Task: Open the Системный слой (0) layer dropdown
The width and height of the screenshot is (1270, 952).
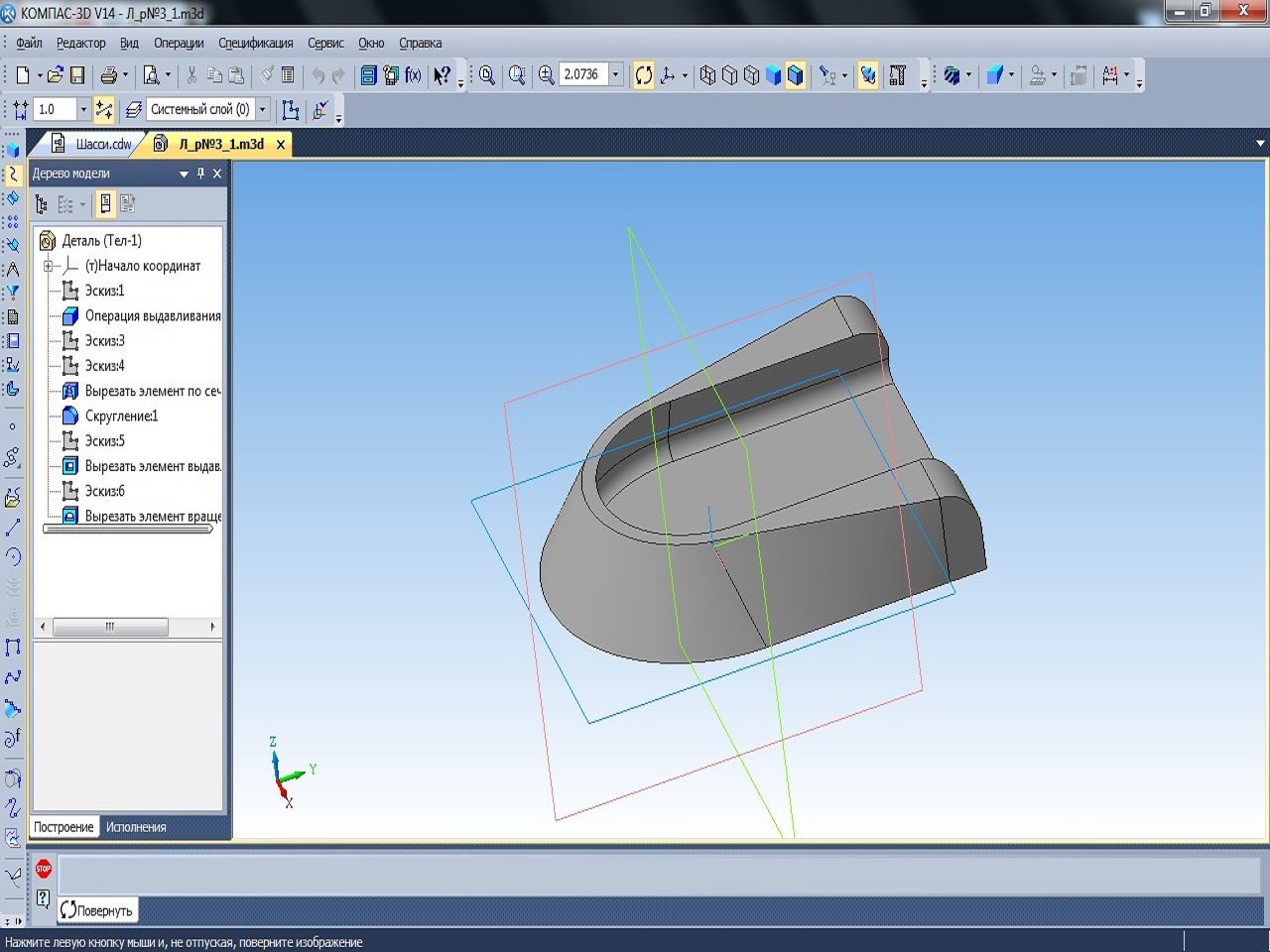Action: (x=263, y=109)
